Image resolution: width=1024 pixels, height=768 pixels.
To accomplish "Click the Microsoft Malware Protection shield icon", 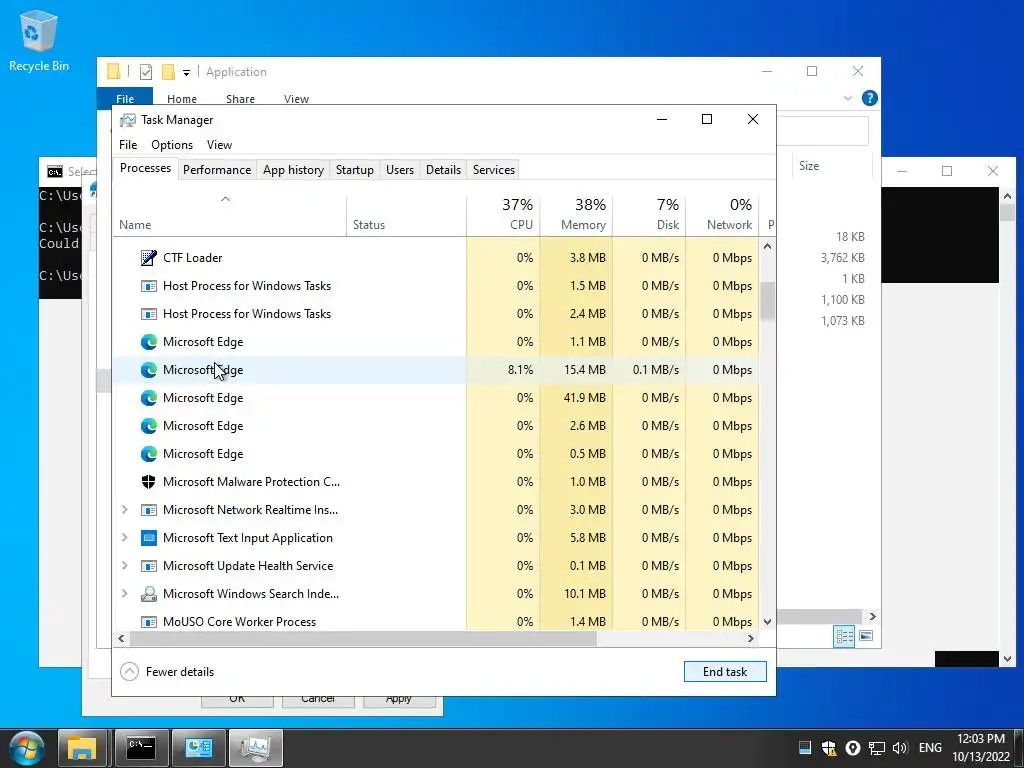I will click(149, 482).
